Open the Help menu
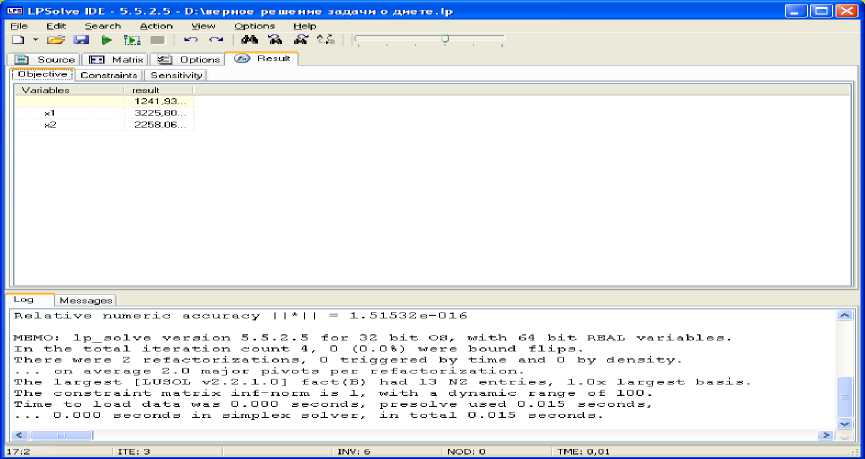 [305, 26]
